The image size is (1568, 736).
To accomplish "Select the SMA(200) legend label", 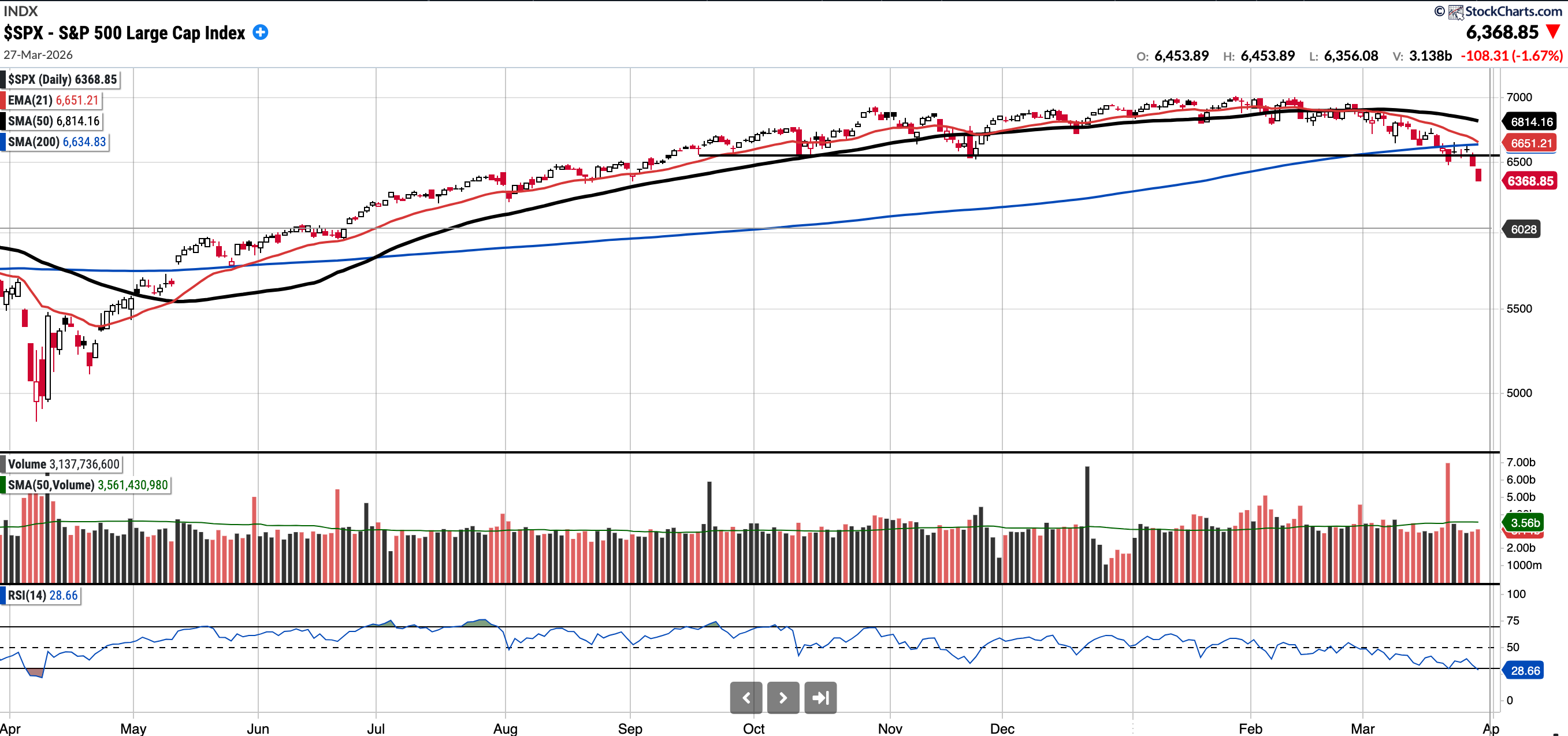I will [57, 142].
